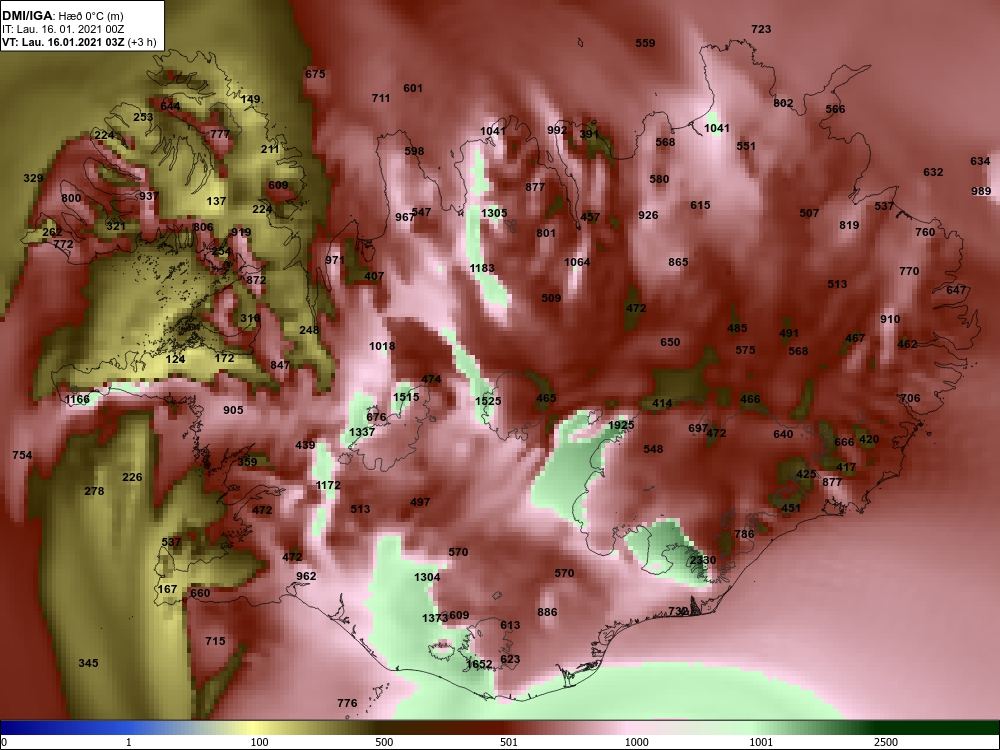Click the map value '886'
This screenshot has height=750, width=1000.
(x=547, y=612)
